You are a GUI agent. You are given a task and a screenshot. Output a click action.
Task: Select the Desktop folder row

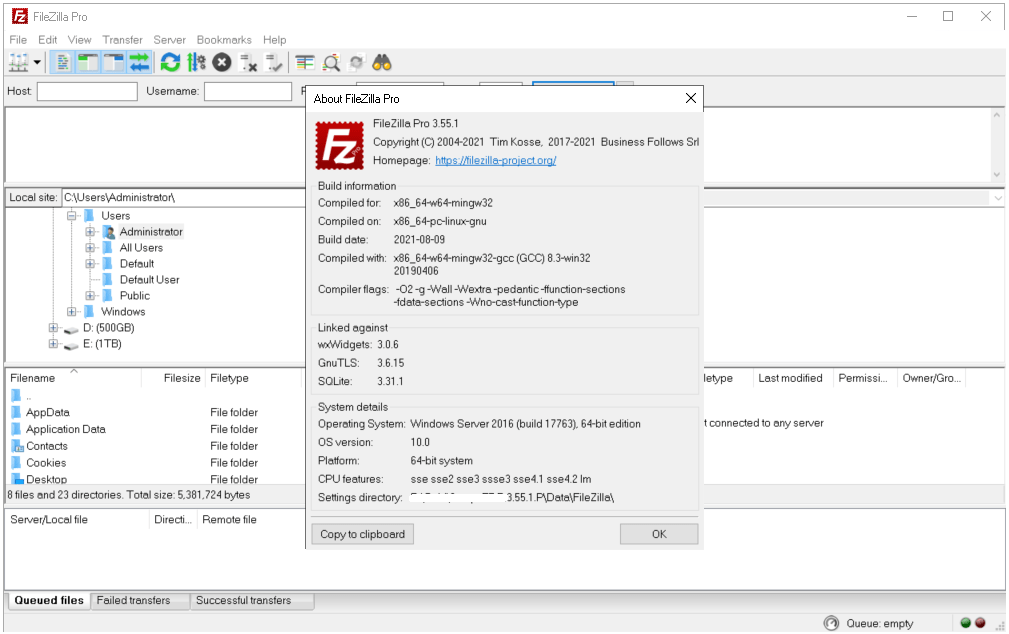(x=154, y=480)
